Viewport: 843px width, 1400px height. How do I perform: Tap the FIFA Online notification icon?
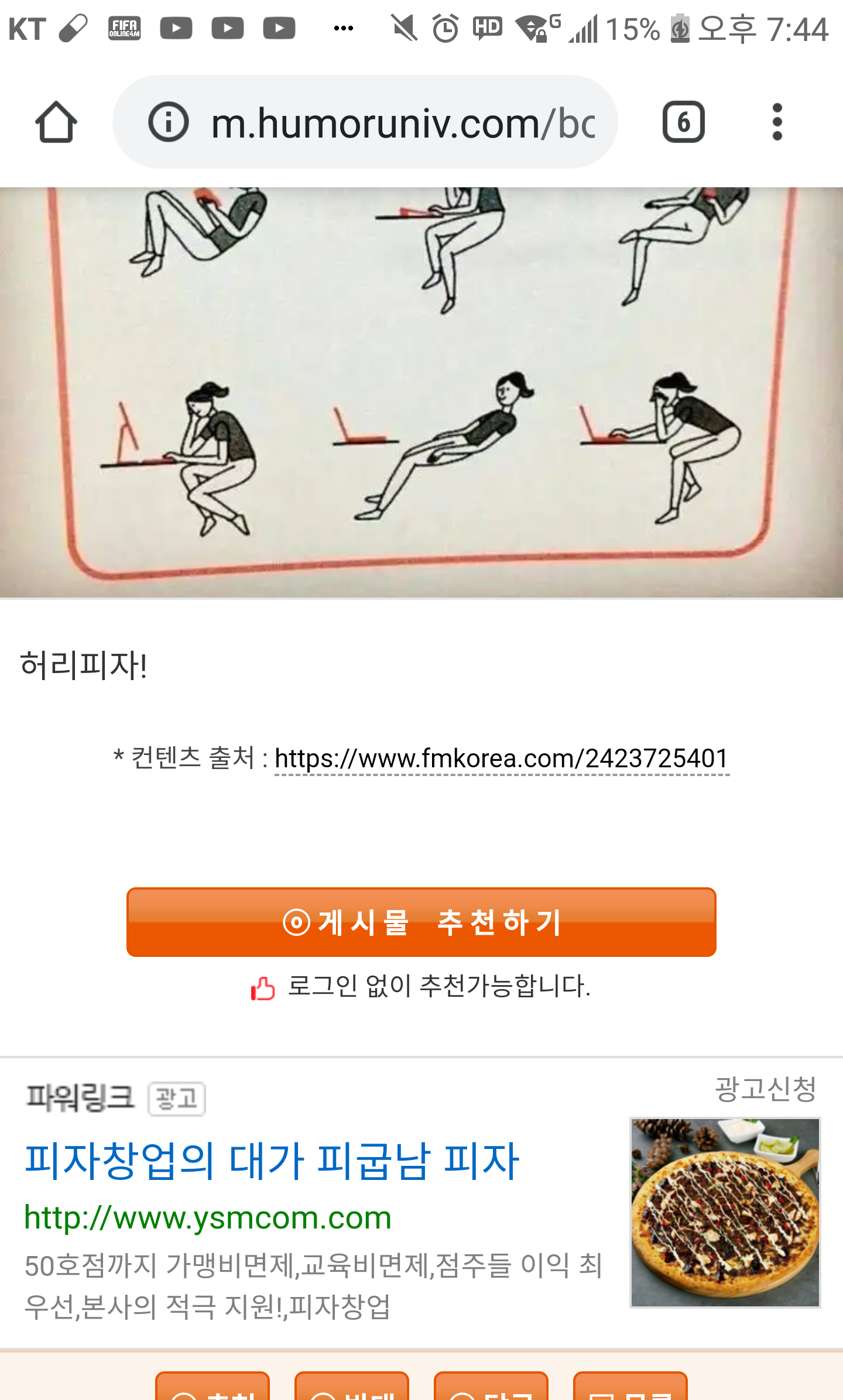[x=124, y=28]
